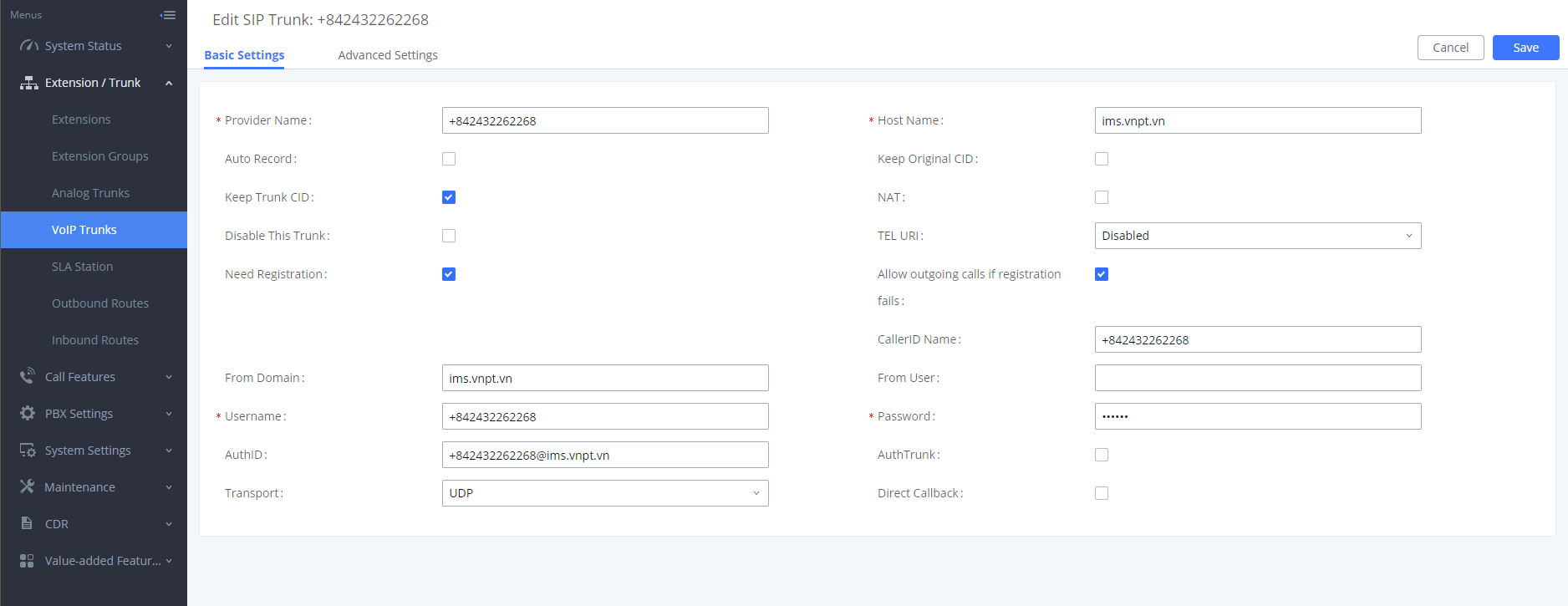Expand the Maintenance menu
Image resolution: width=1568 pixels, height=606 pixels.
[94, 487]
